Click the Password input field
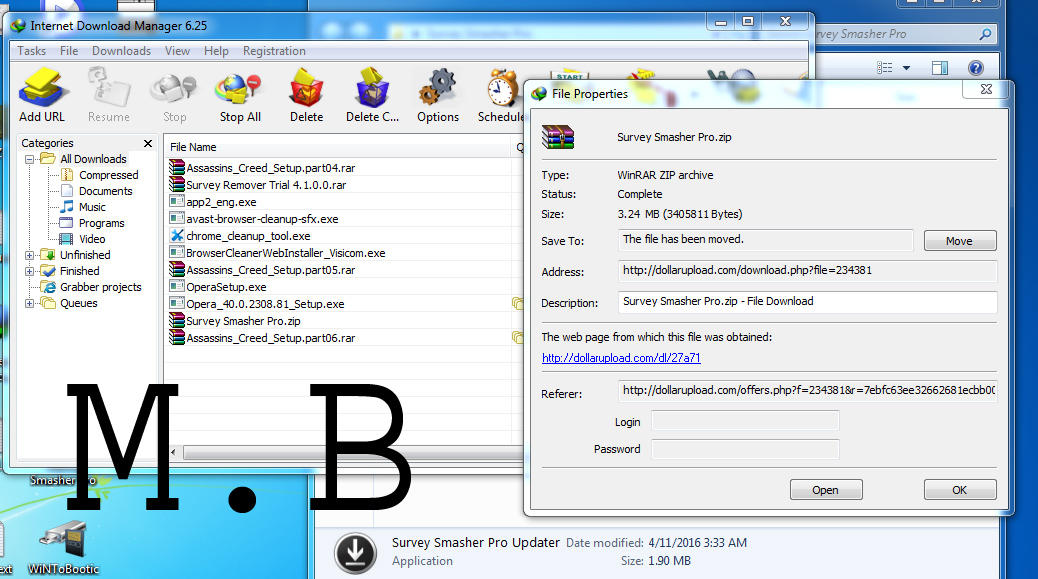 point(745,449)
